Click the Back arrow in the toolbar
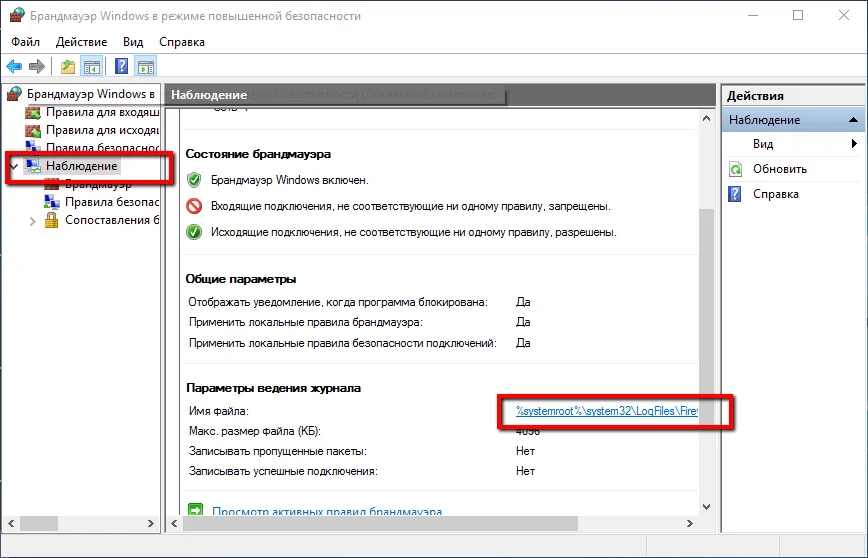The height and width of the screenshot is (558, 868). click(15, 67)
